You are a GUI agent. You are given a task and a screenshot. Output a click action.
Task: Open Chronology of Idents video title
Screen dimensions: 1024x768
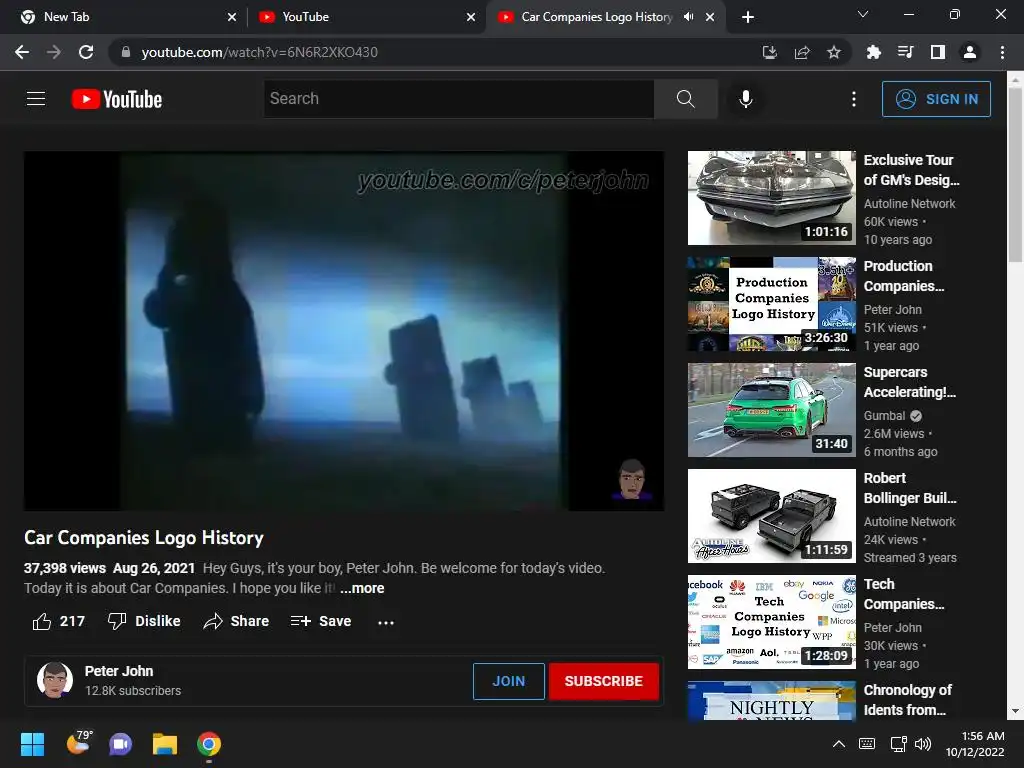[908, 700]
